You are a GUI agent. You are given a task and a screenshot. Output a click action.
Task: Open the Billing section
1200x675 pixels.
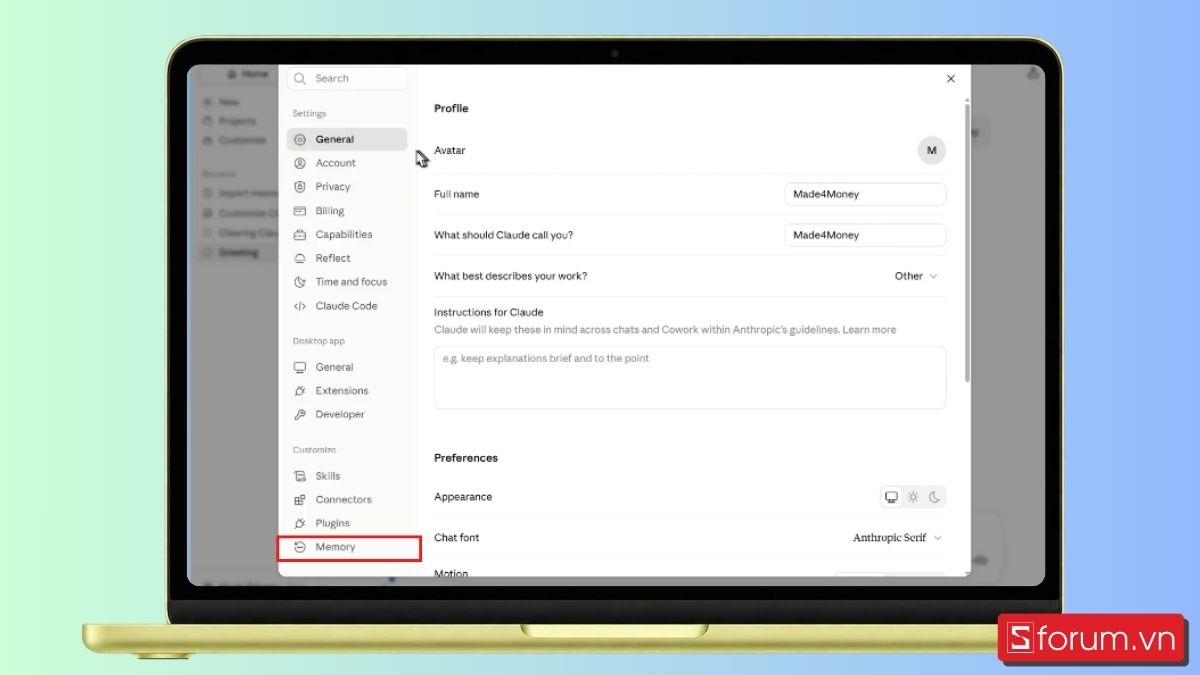pos(346,211)
